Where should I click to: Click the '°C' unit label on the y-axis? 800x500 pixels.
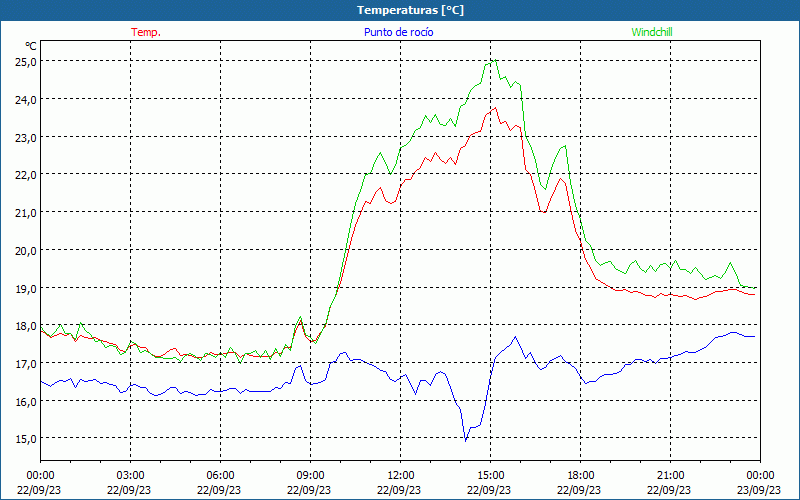tap(31, 46)
